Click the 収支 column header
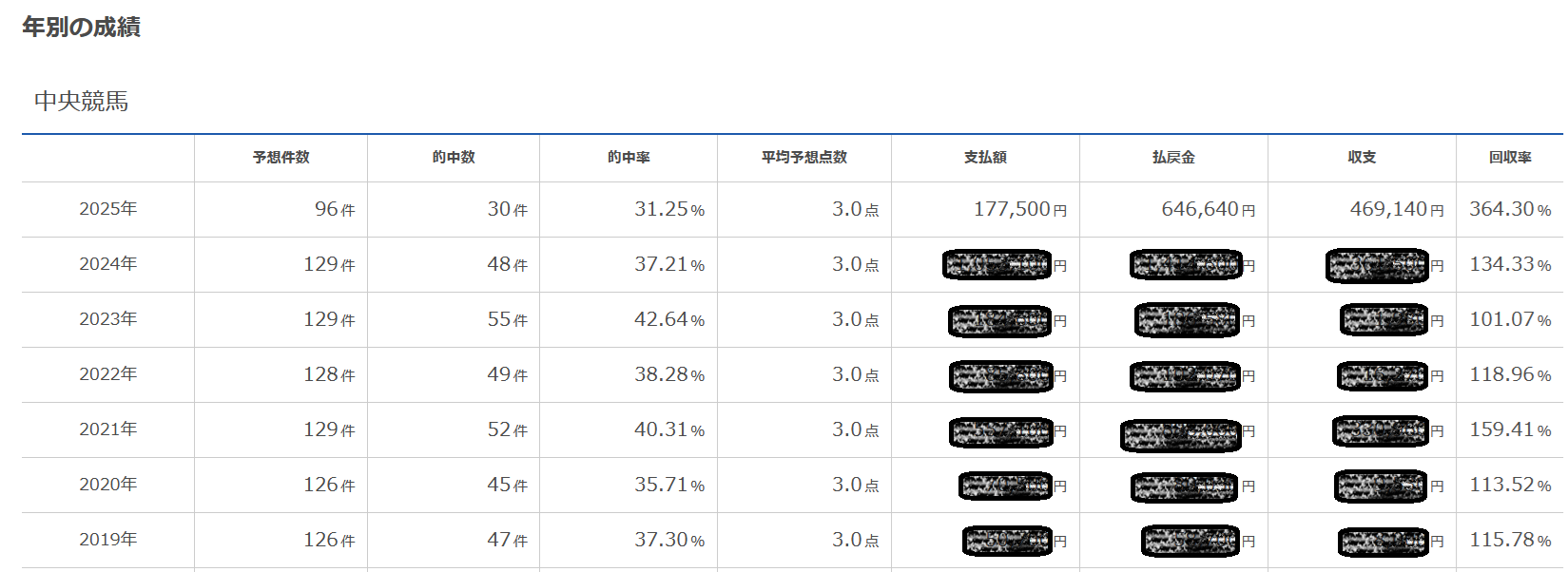 1362,158
